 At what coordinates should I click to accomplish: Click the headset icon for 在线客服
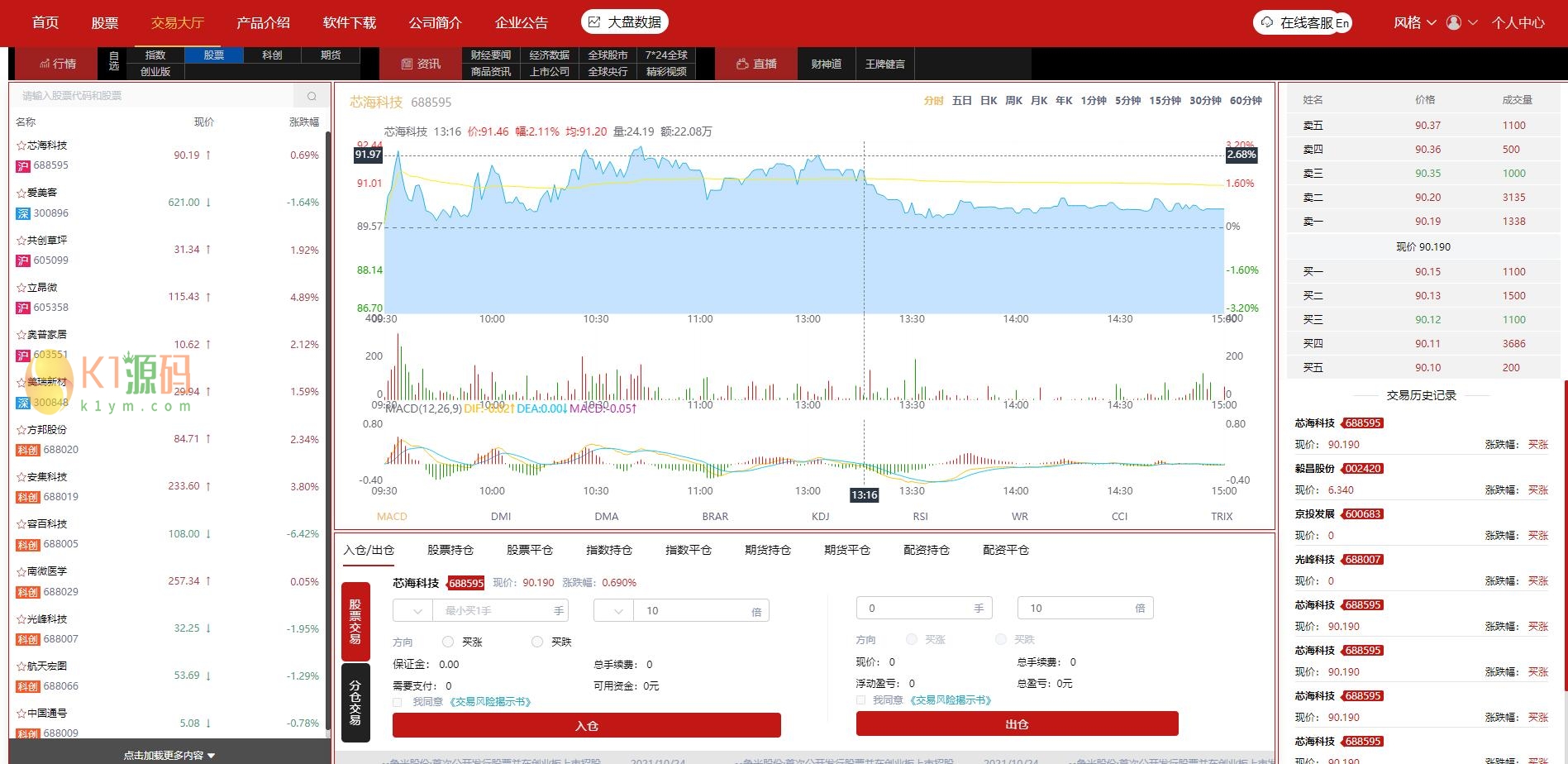pyautogui.click(x=1266, y=22)
